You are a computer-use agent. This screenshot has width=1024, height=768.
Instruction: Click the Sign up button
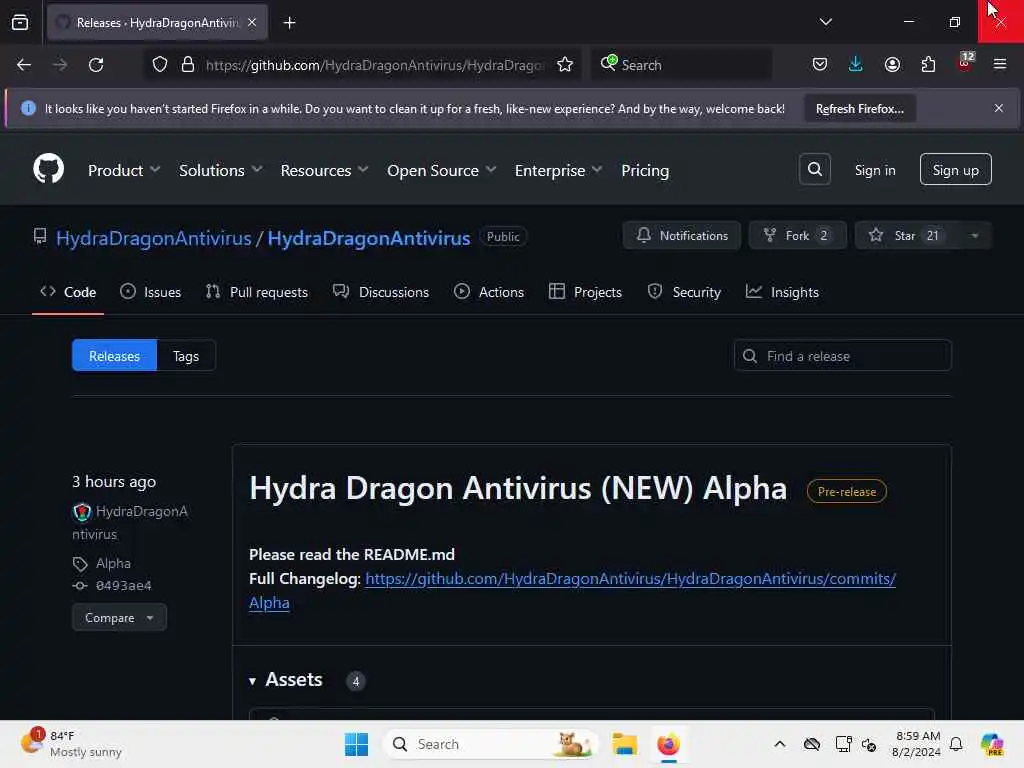(955, 170)
